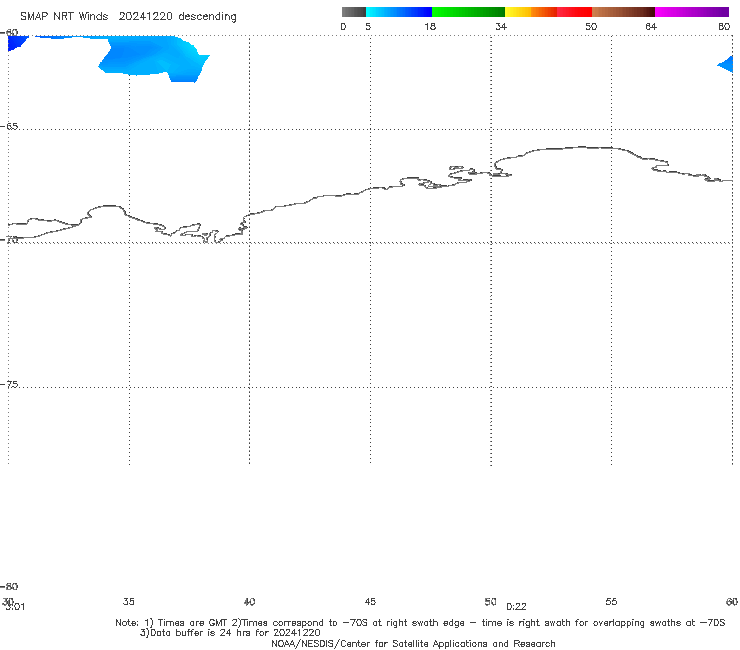This screenshot has height=650, width=740.
Task: Click the brown 50-64 segment of the color bar
Action: (x=623, y=12)
